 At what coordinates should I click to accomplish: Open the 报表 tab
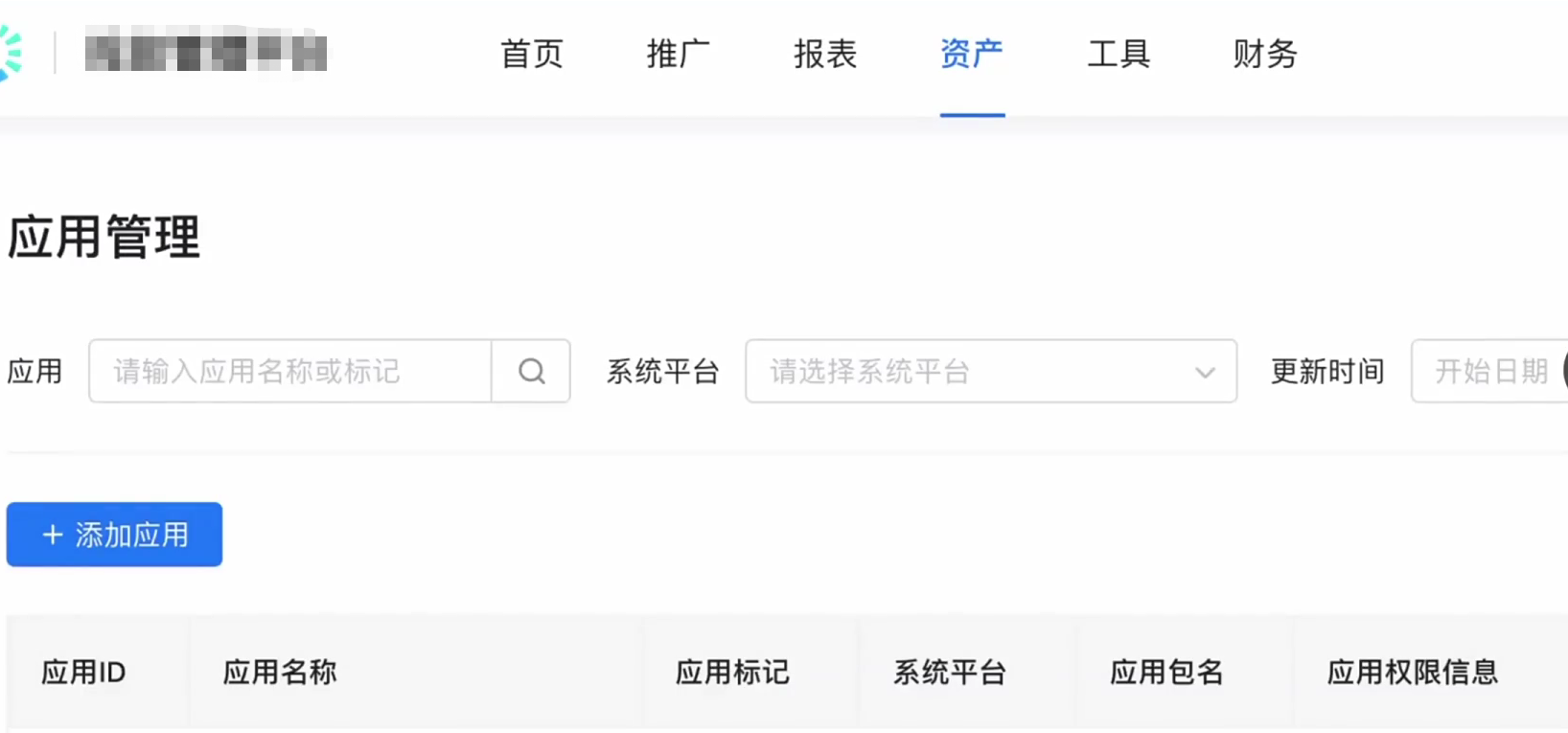click(x=824, y=54)
